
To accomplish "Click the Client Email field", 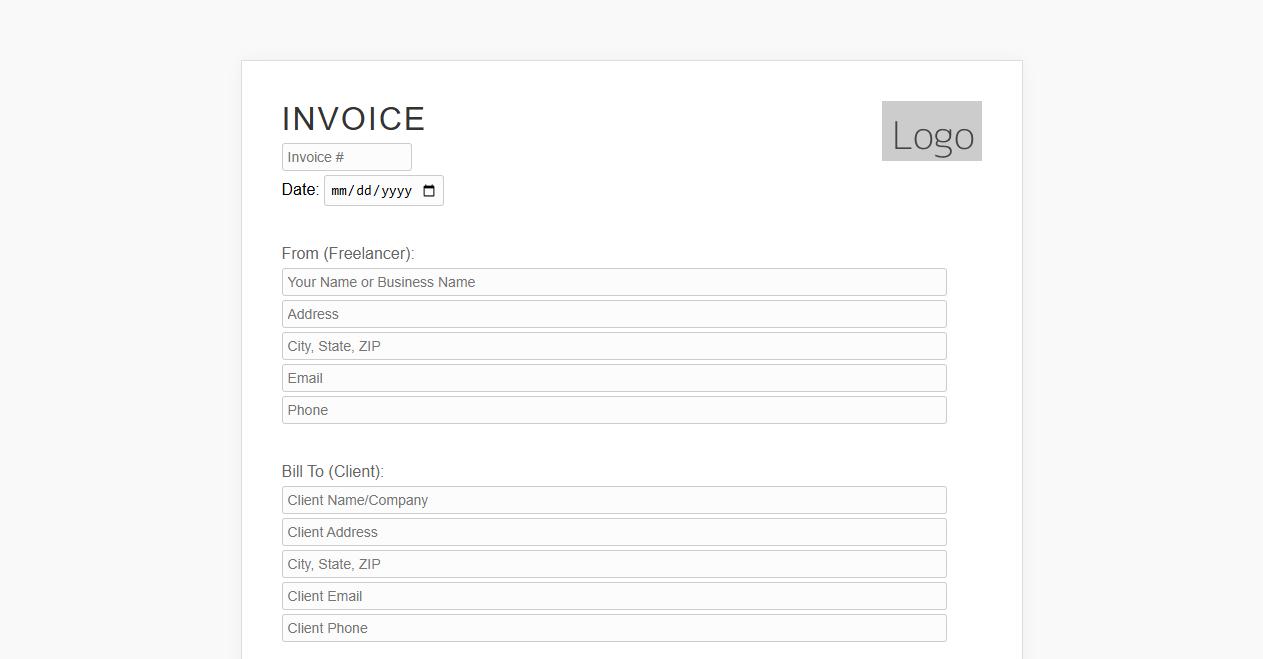I will pos(614,596).
